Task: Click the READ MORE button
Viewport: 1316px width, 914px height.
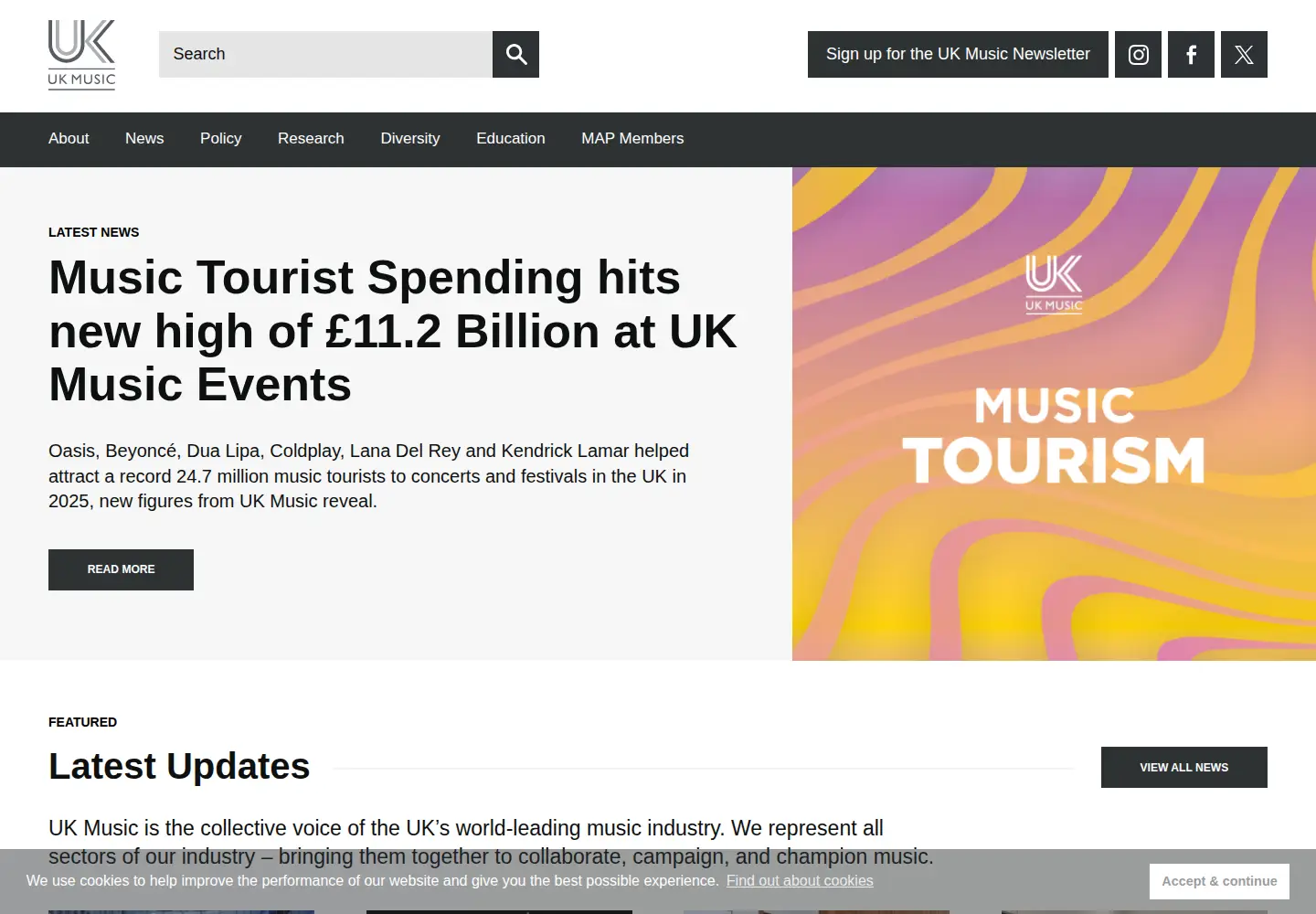Action: point(121,569)
